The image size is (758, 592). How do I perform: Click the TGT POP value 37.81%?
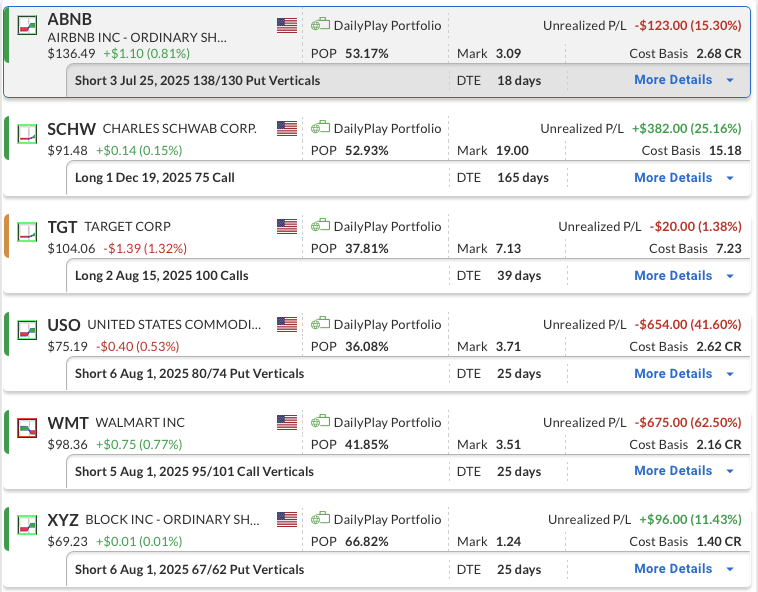coord(366,249)
